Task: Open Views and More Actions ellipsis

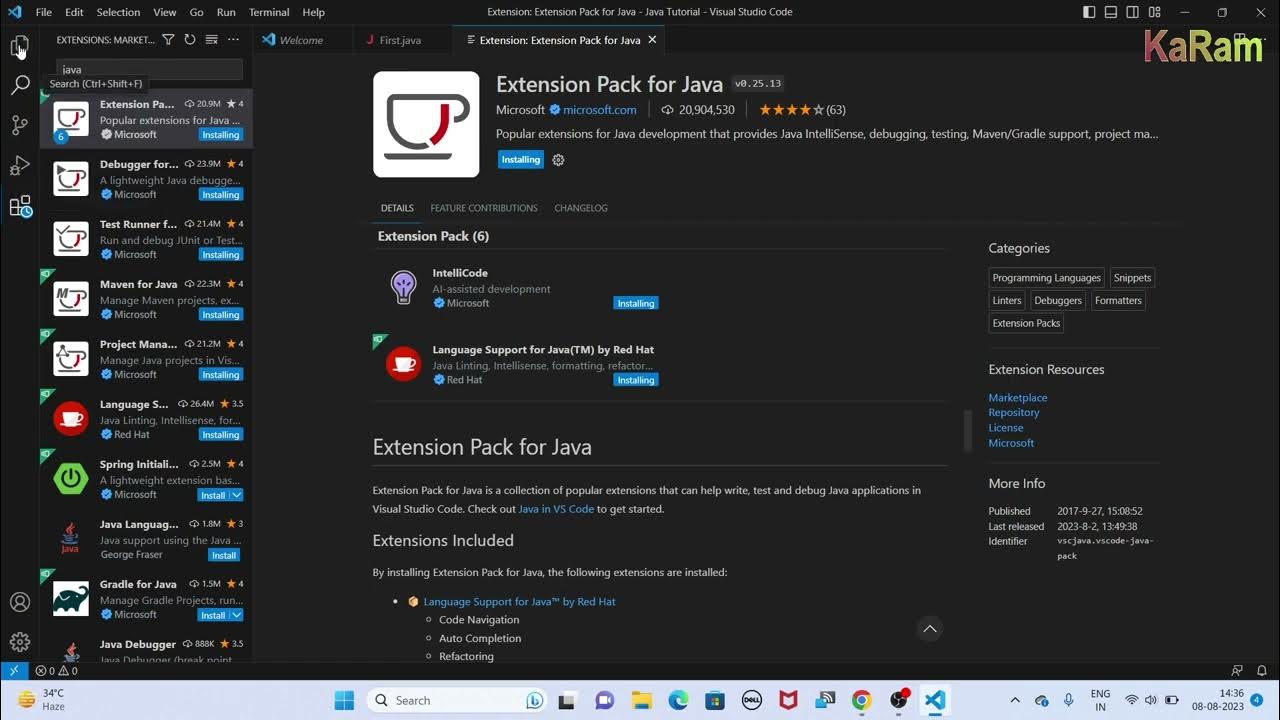Action: click(233, 40)
